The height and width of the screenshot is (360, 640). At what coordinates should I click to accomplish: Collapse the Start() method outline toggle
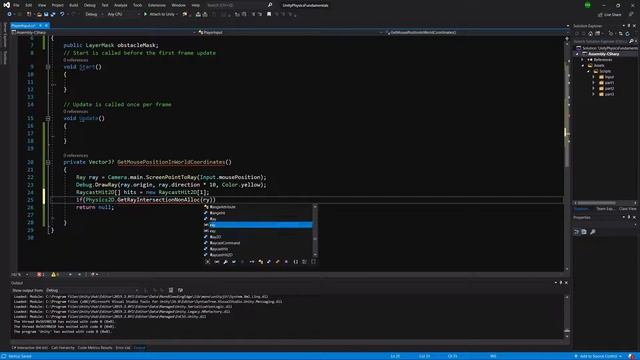(x=48, y=67)
